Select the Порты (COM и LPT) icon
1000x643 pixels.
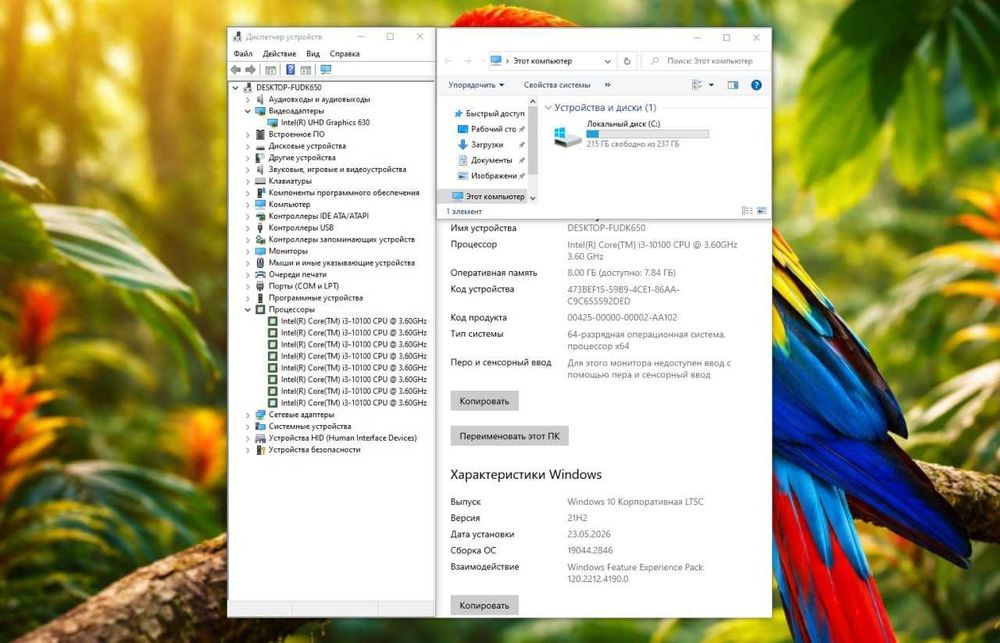pos(260,286)
